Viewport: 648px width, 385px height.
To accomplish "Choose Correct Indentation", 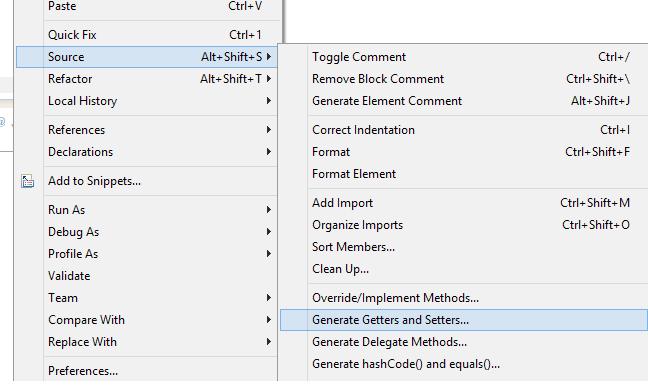I will coord(464,130).
